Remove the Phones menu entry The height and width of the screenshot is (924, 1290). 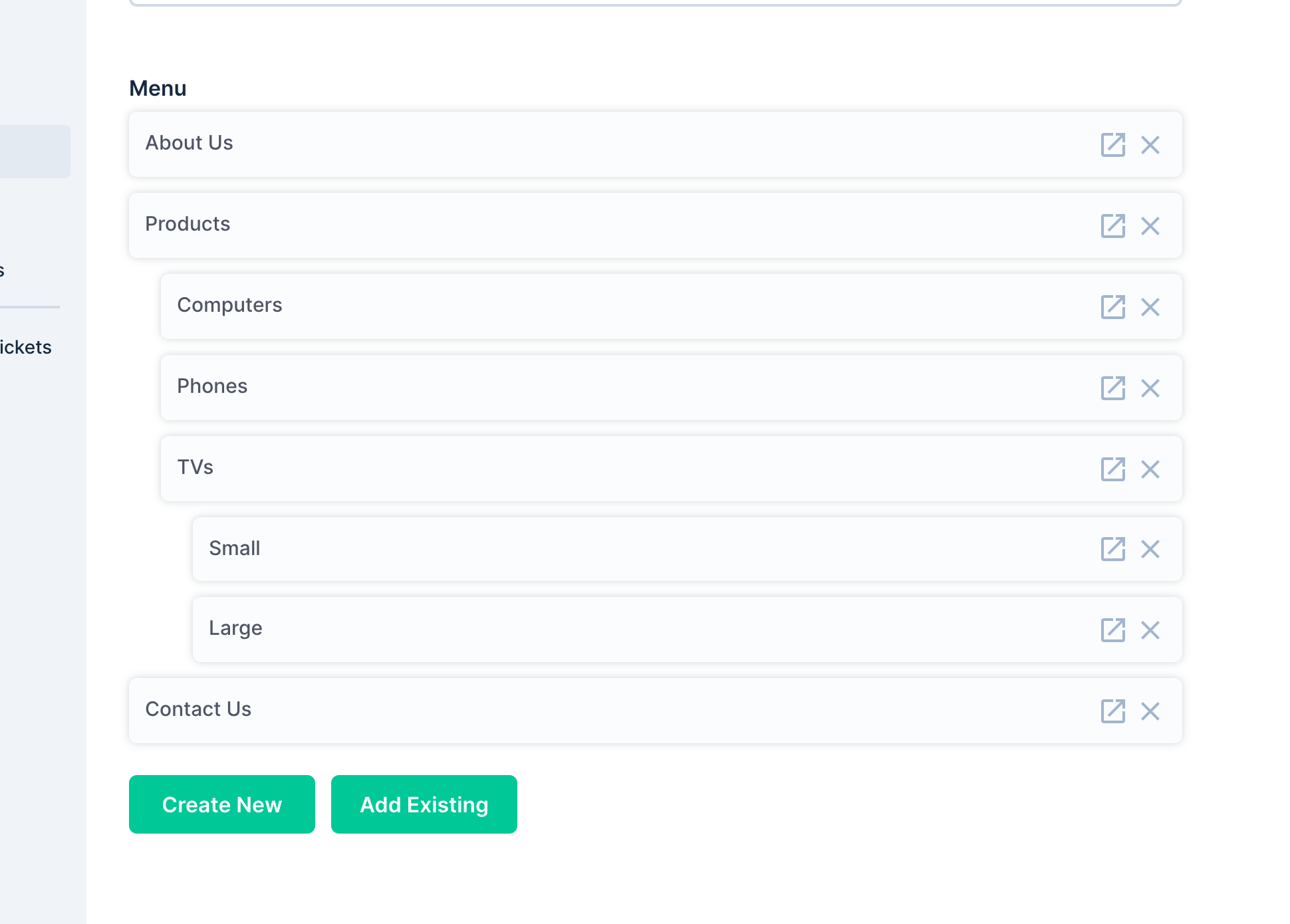[1151, 388]
